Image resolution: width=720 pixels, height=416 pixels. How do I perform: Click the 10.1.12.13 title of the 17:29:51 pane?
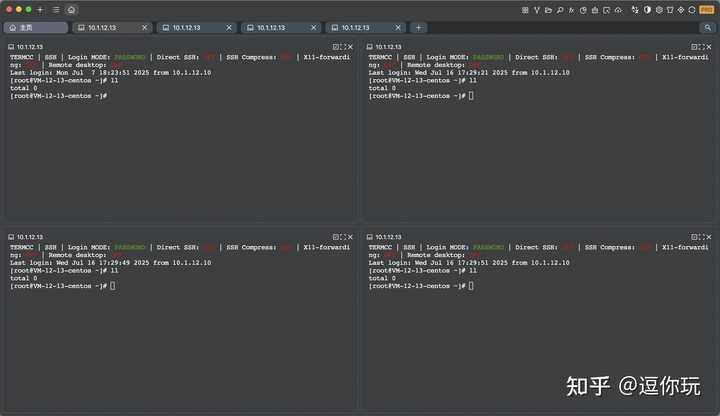tap(388, 237)
